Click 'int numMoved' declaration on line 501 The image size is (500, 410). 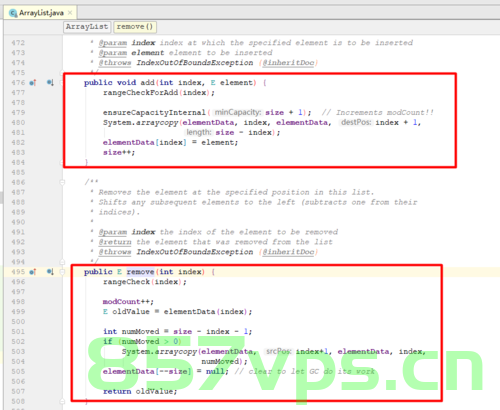click(131, 331)
